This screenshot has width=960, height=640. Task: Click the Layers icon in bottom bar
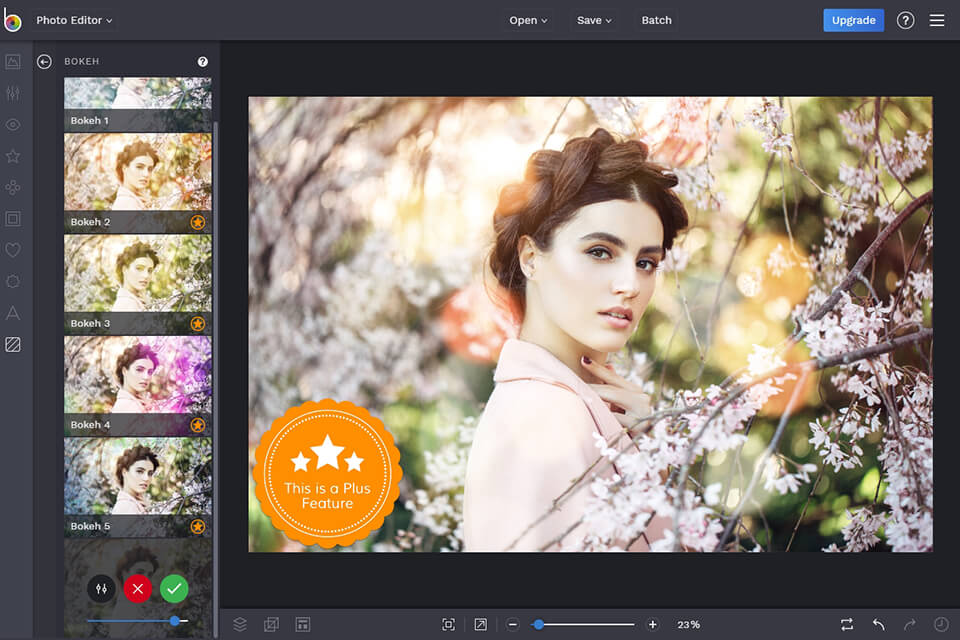click(x=240, y=624)
